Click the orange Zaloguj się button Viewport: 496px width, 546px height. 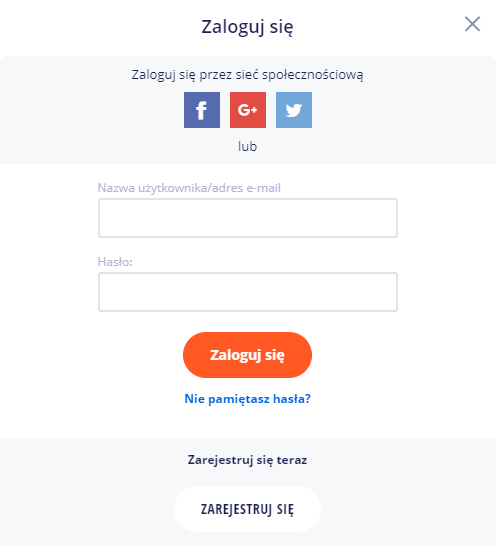[x=247, y=355]
